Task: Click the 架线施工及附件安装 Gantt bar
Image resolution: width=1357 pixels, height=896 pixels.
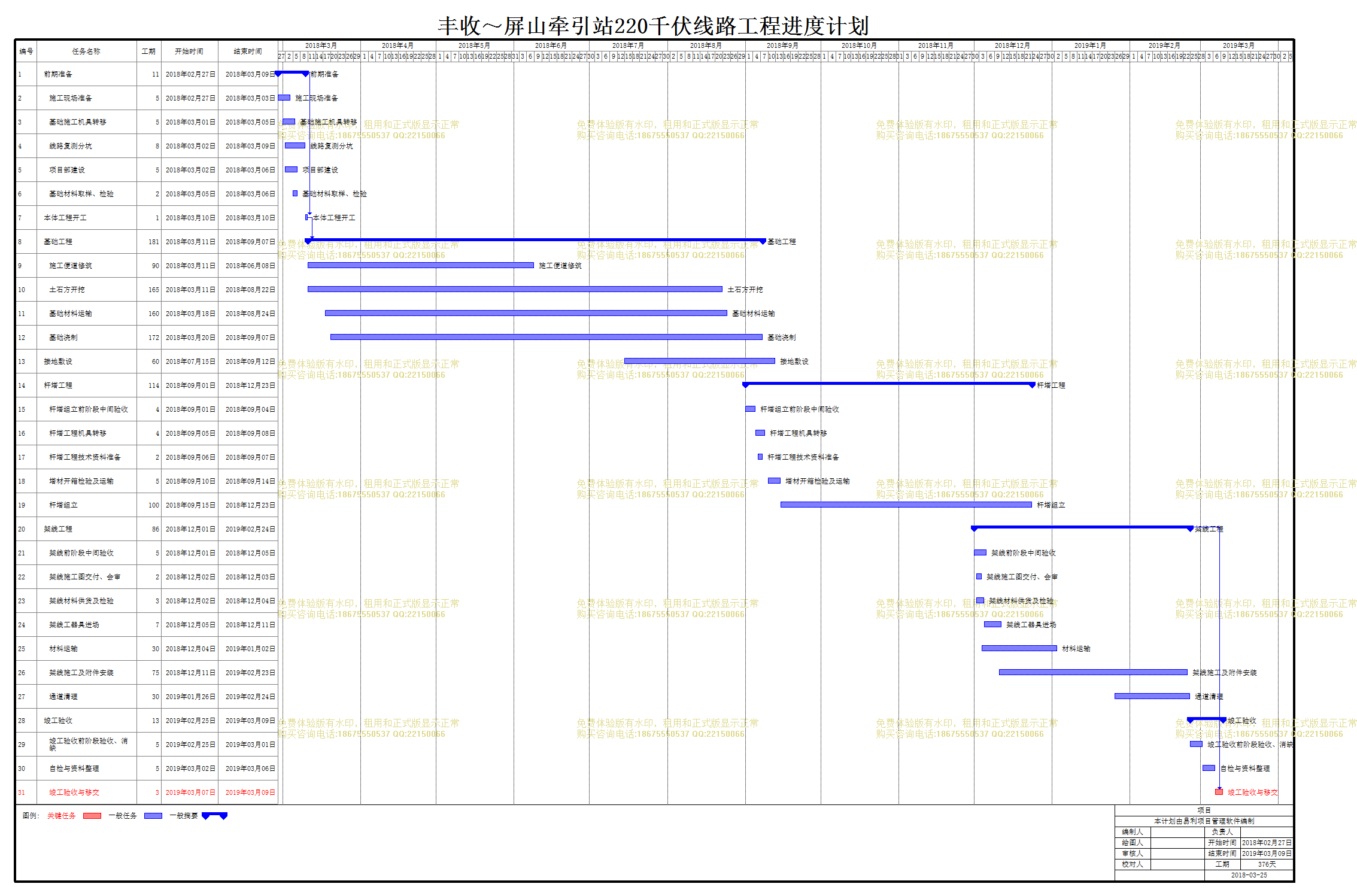Action: click(x=1093, y=672)
